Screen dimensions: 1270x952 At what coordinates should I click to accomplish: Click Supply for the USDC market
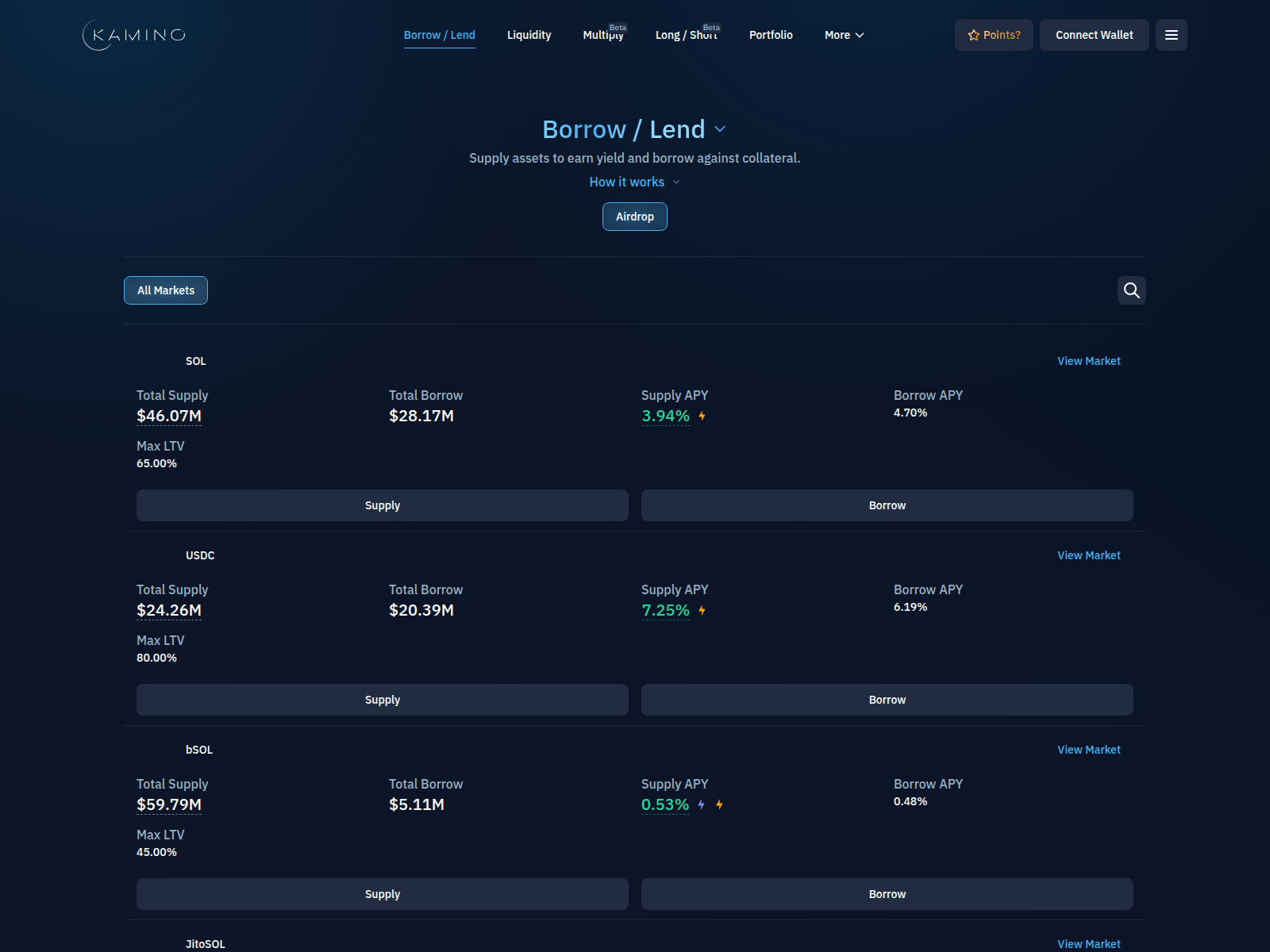click(383, 700)
